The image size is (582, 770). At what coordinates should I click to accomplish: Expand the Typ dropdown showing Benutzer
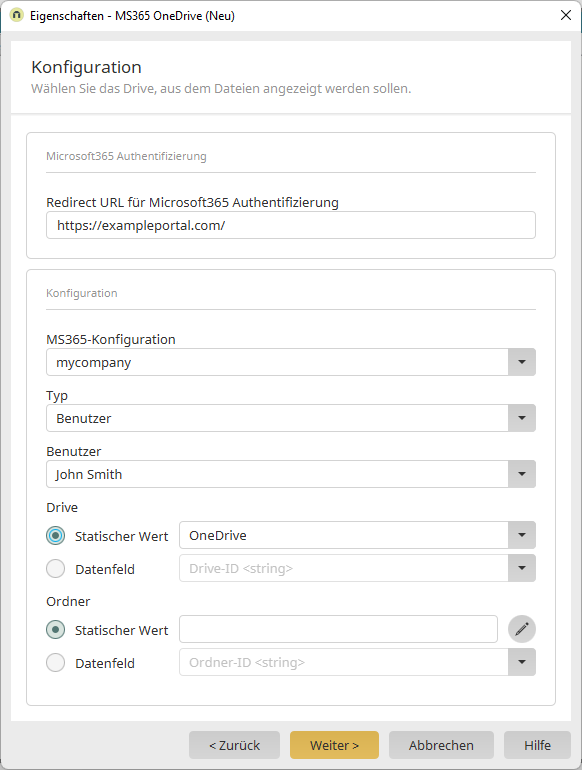click(x=522, y=418)
